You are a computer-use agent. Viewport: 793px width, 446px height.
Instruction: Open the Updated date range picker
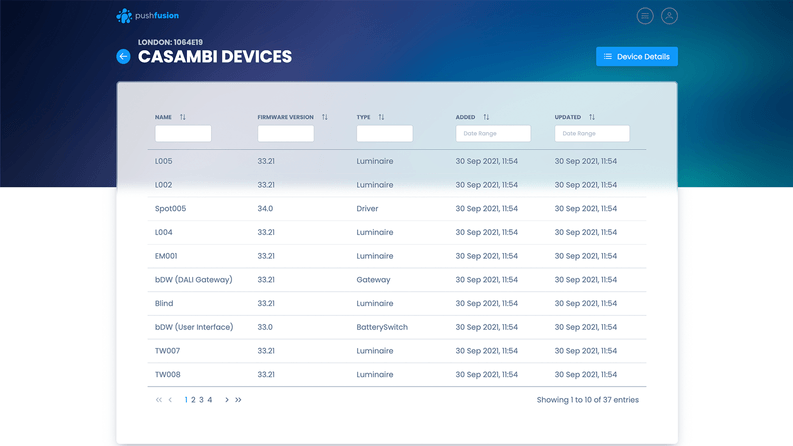point(592,133)
